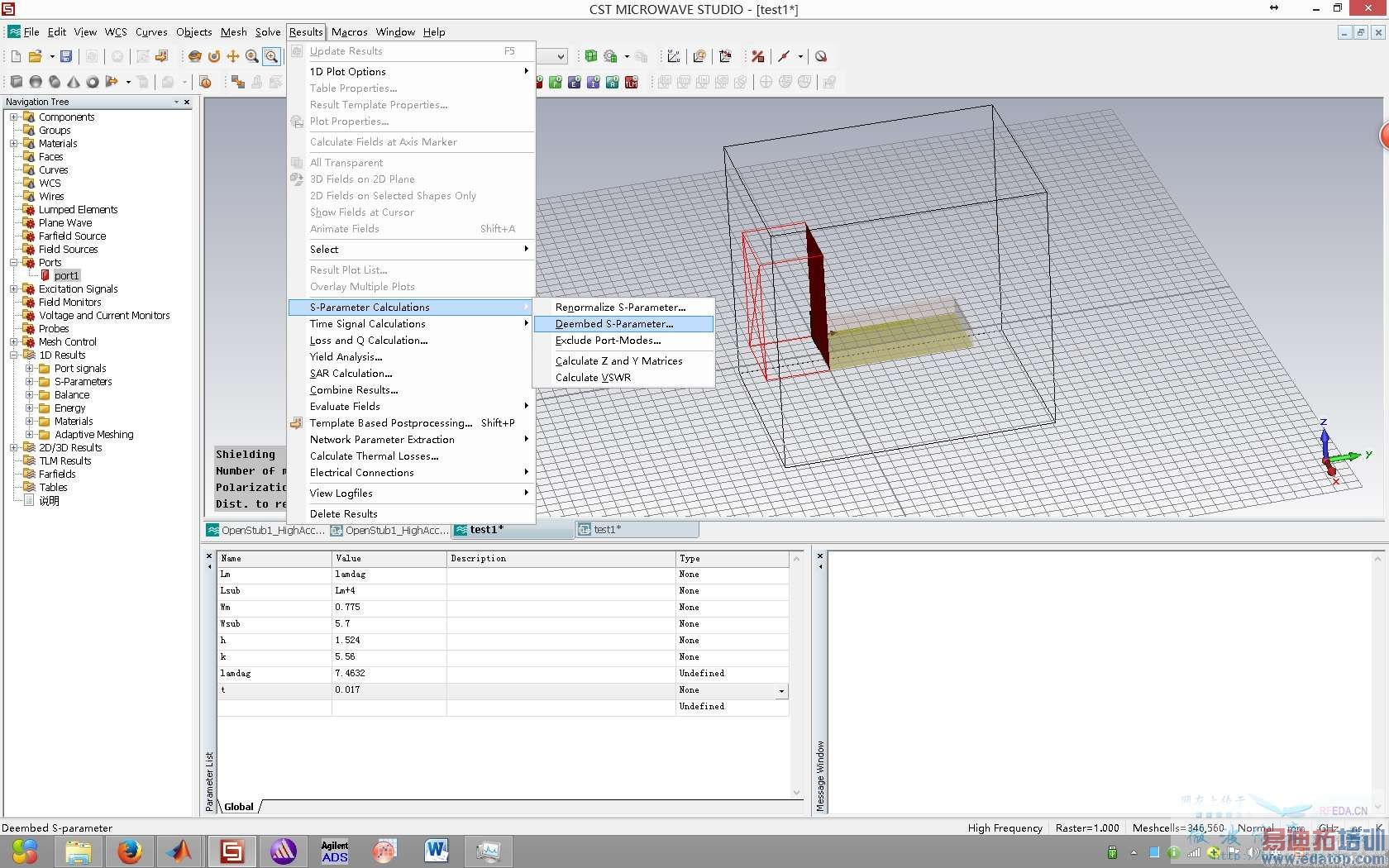Select the Extrude tool
Screen dimensions: 1389x868
[x=112, y=82]
